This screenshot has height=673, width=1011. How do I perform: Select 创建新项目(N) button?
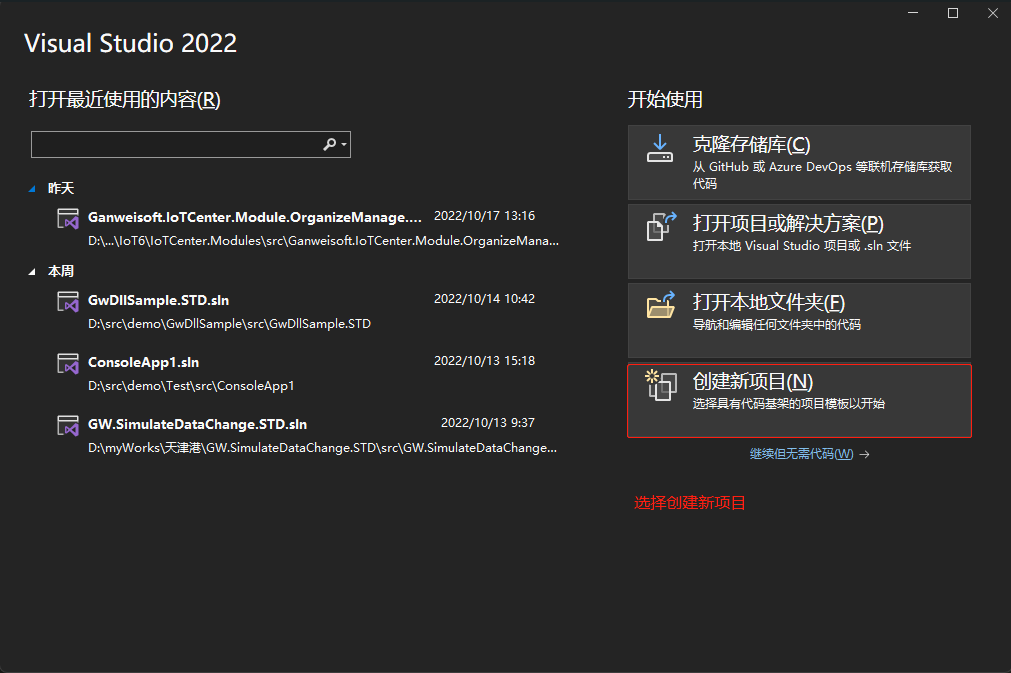tap(799, 400)
